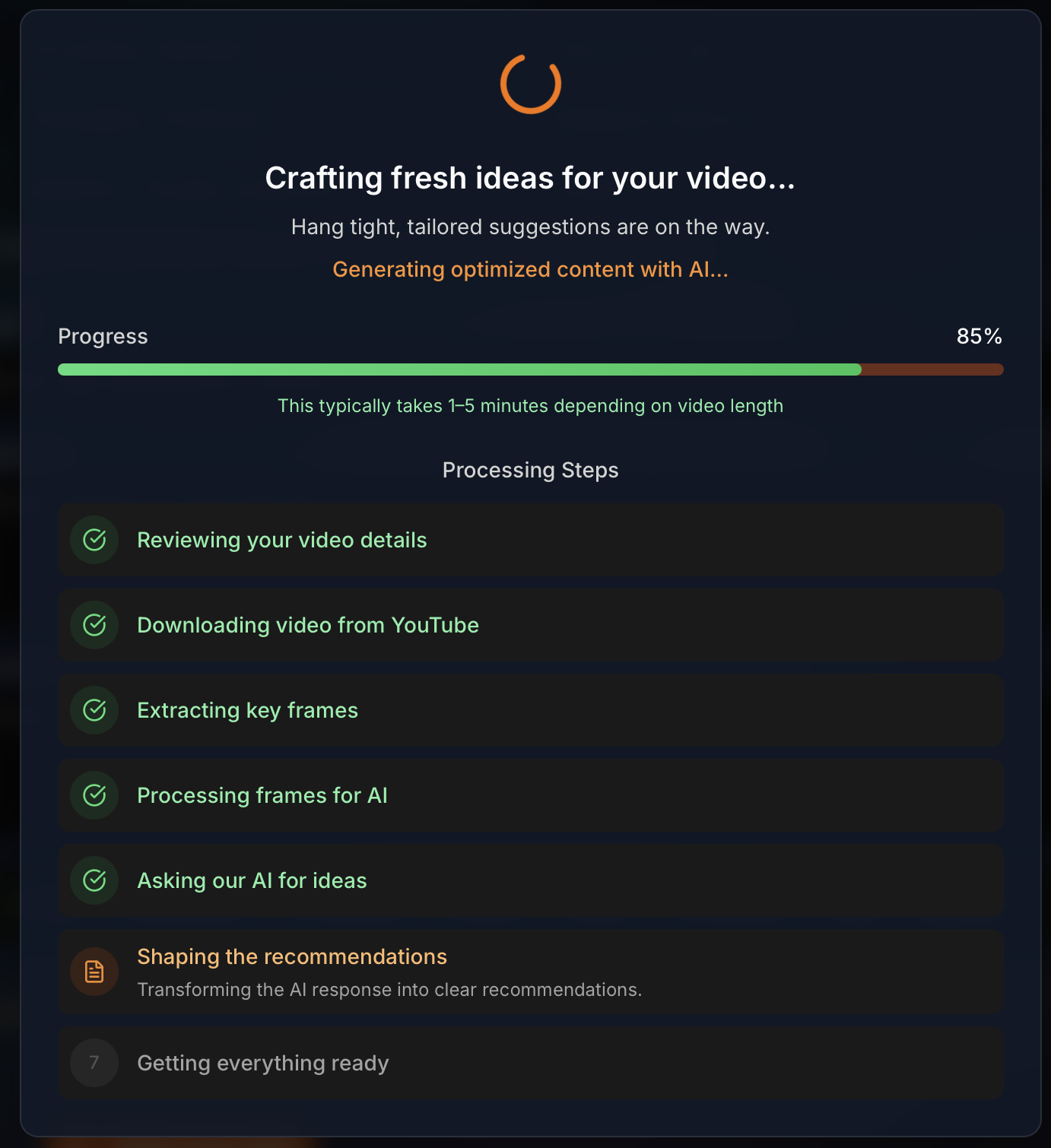Click the orange loading spinner at the top

[530, 84]
